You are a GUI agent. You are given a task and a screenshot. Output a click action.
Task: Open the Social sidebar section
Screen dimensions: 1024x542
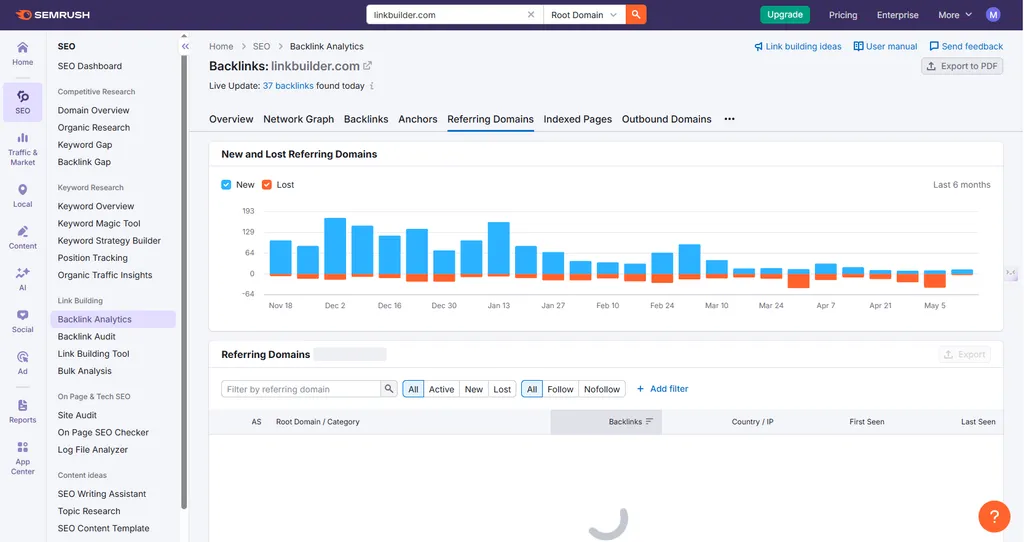pos(22,321)
